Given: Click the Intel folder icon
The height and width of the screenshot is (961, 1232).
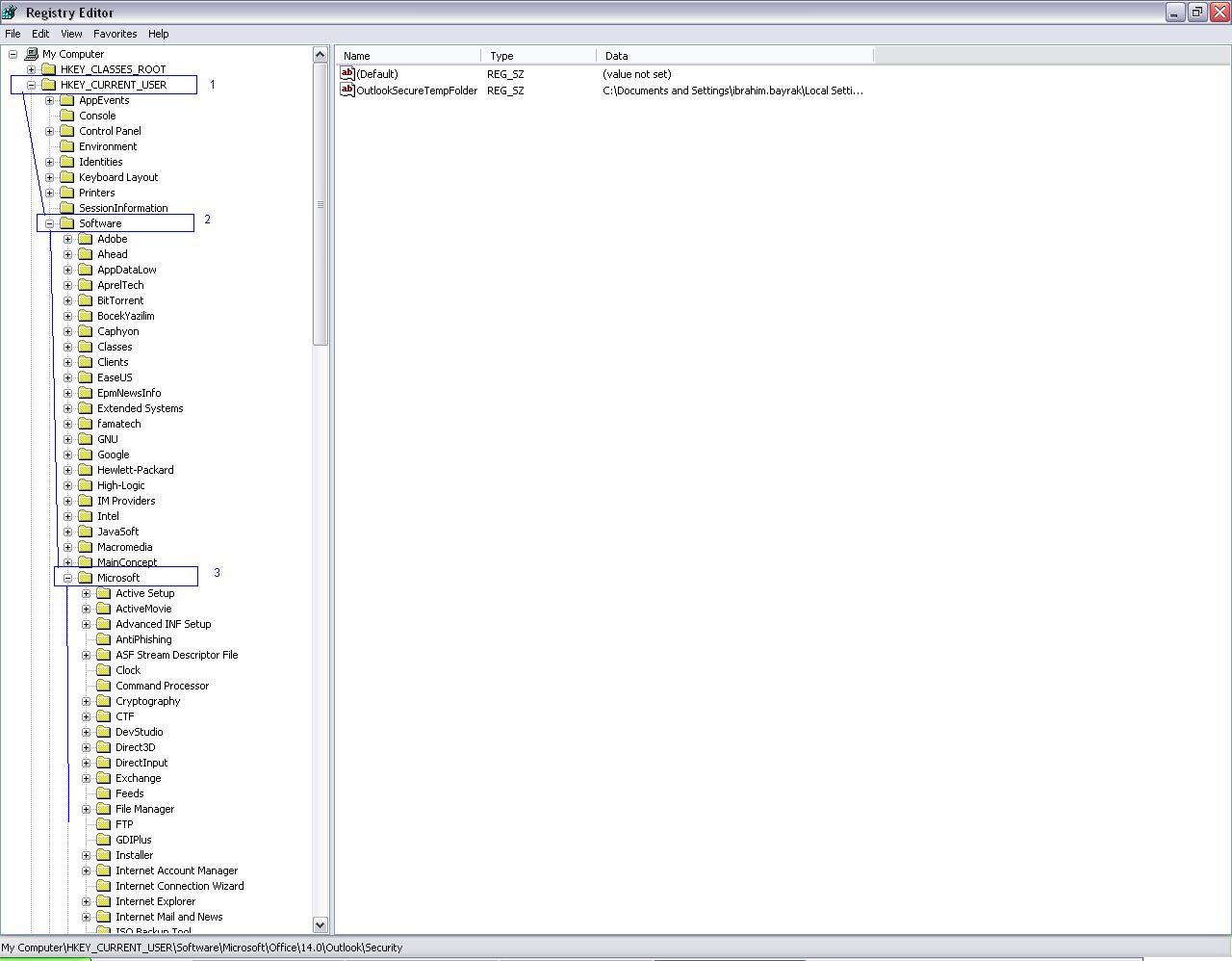Looking at the screenshot, I should 86,516.
